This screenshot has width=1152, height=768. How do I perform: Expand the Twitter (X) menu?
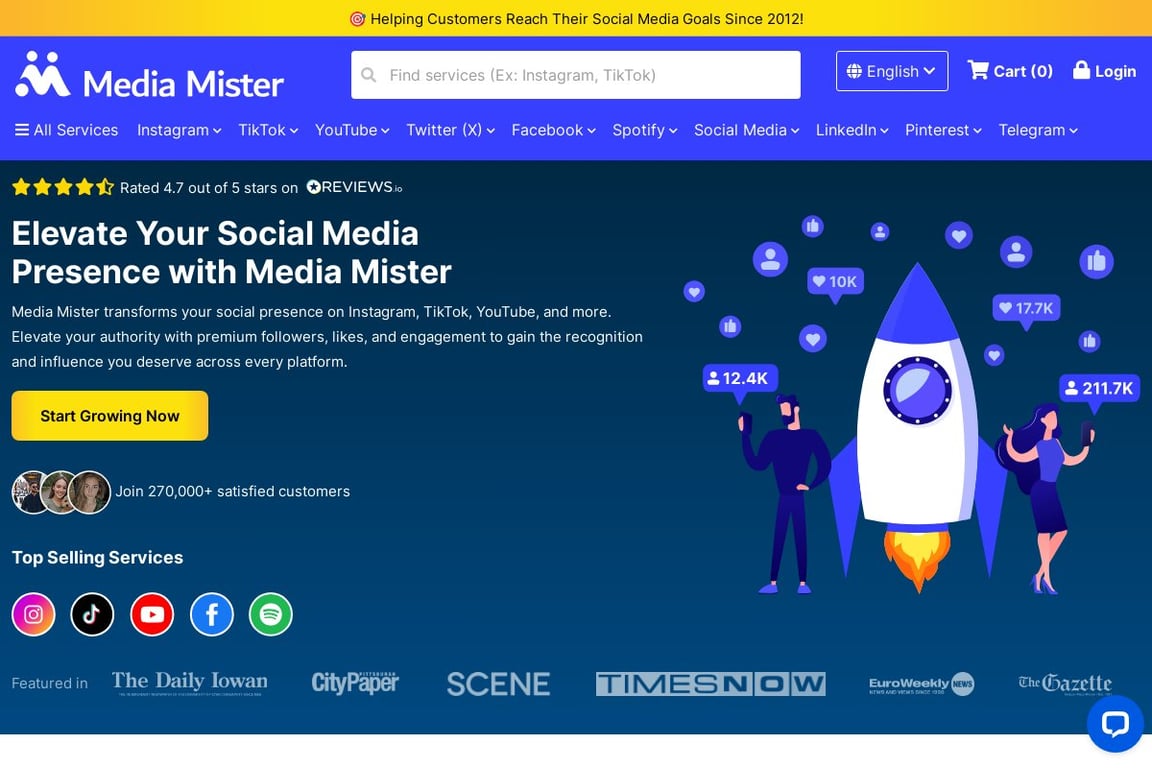tap(450, 130)
